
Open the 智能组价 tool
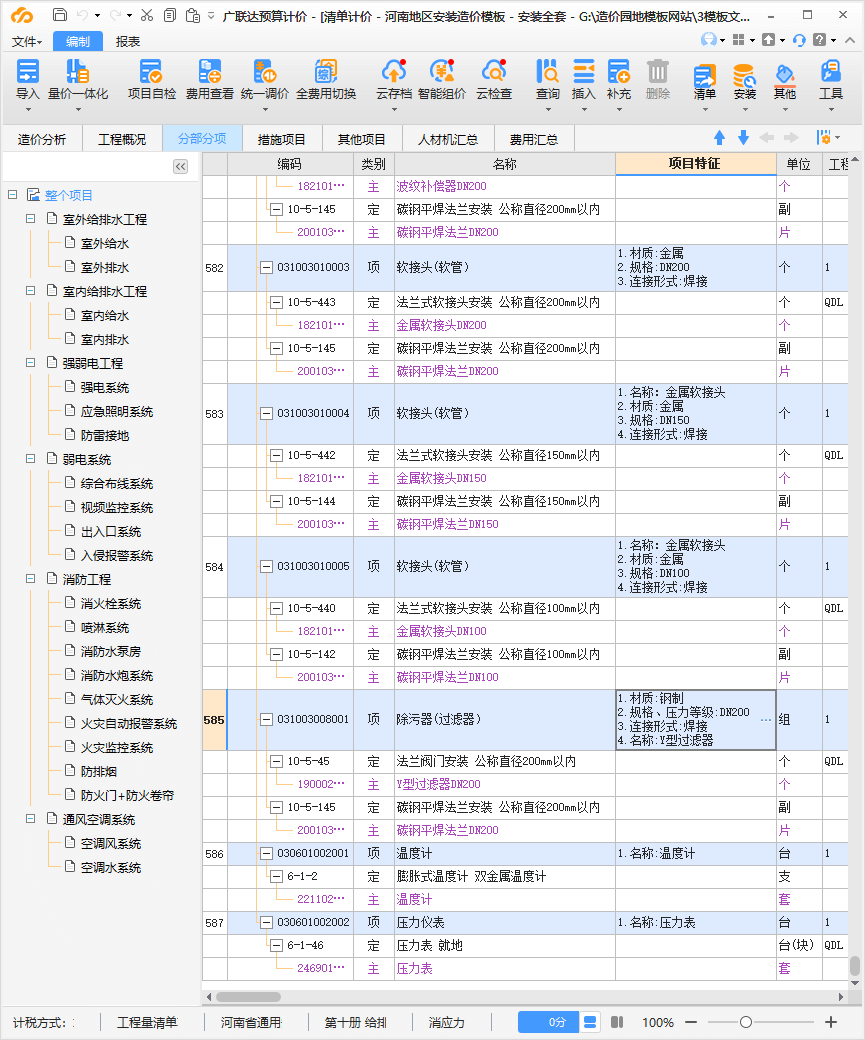(441, 73)
